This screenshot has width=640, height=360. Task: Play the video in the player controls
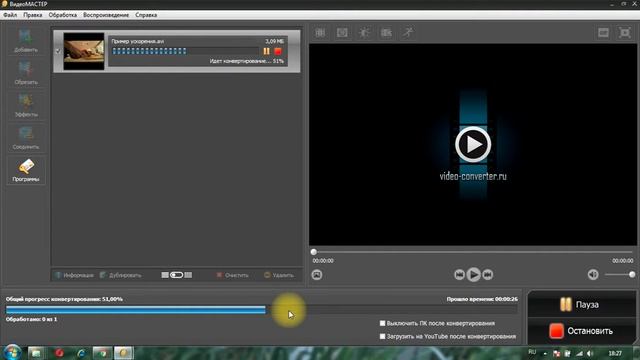(473, 275)
